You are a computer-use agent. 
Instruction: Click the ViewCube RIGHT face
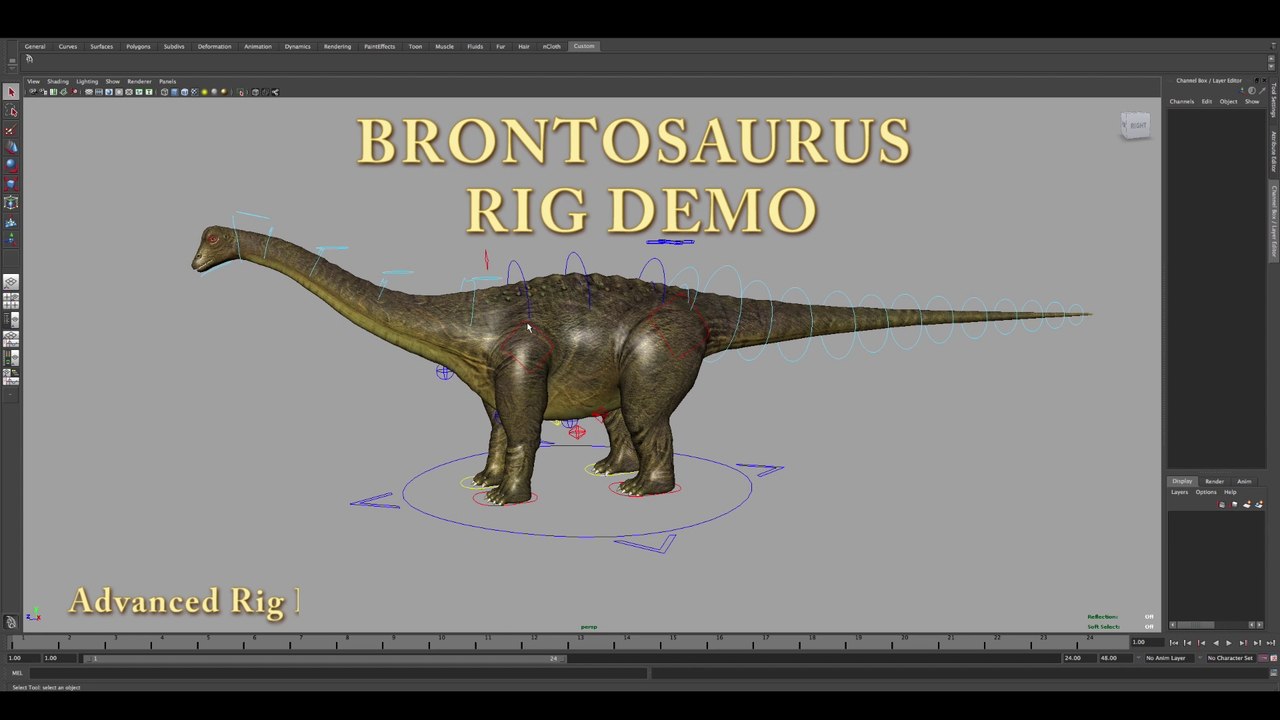point(1136,125)
